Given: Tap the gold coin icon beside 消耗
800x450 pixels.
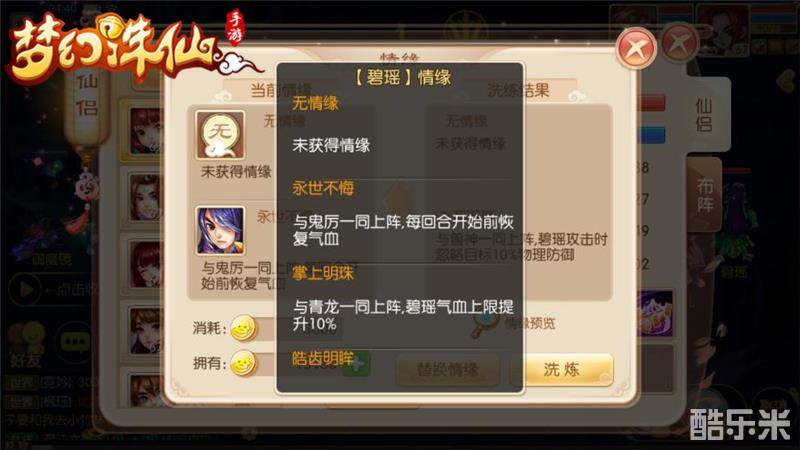Looking at the screenshot, I should 244,328.
